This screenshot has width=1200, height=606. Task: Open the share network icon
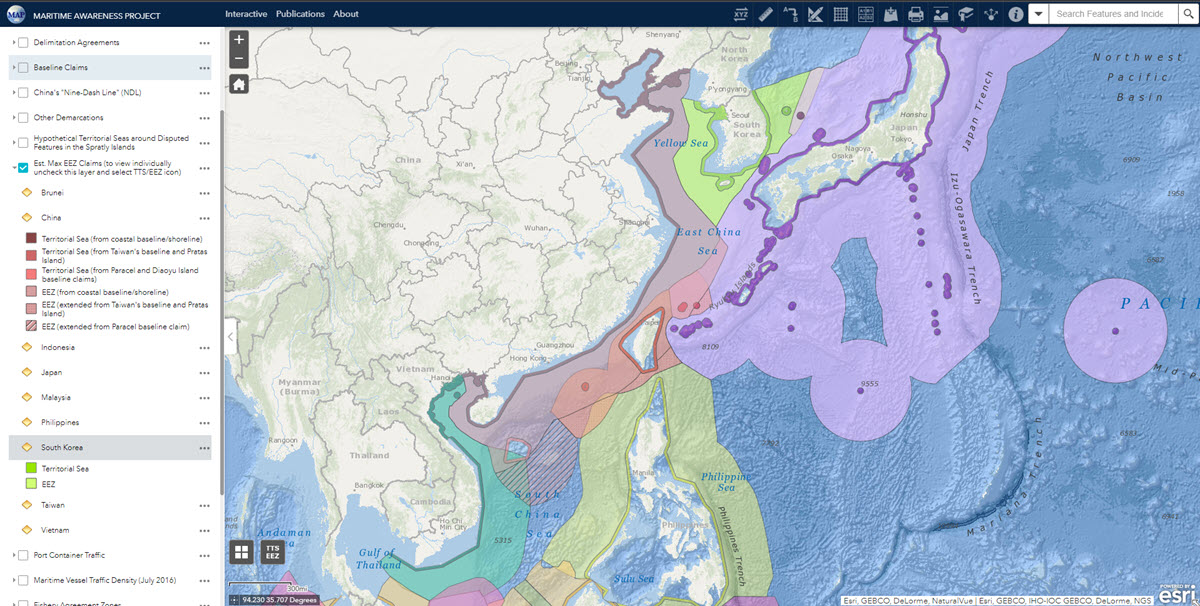tap(990, 14)
